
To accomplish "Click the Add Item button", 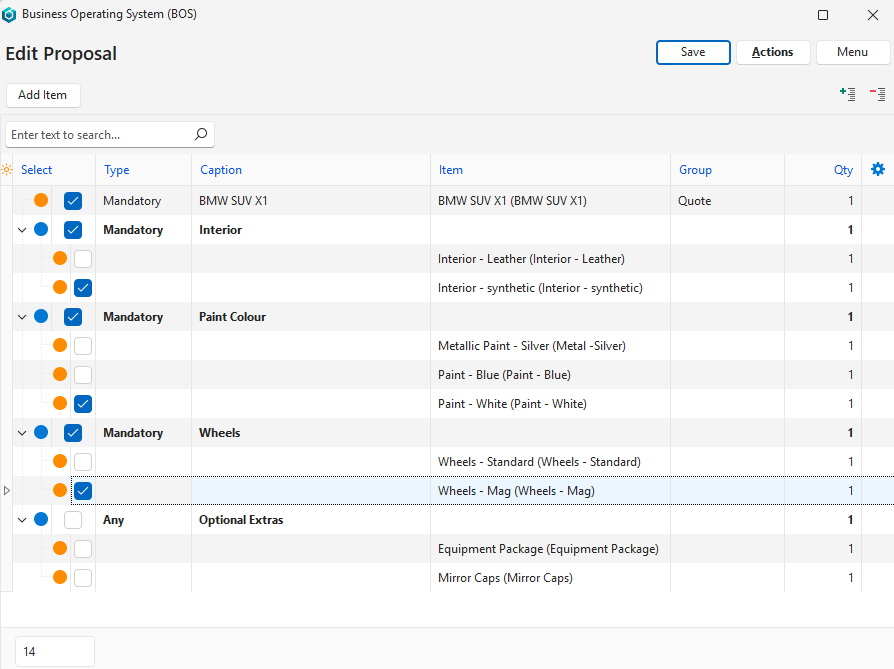I will 43,95.
